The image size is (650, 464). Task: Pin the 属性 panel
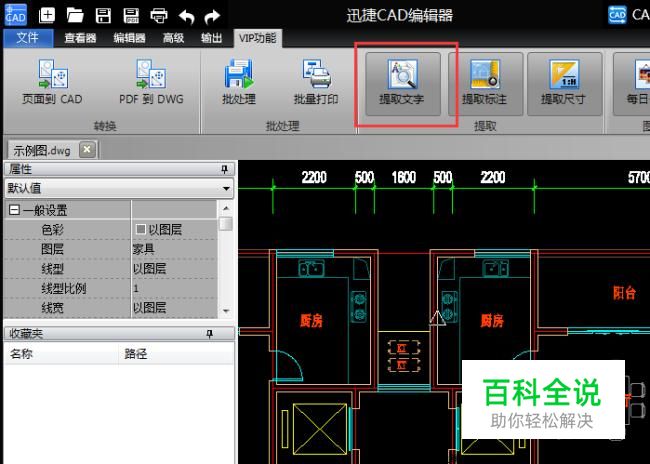224,169
